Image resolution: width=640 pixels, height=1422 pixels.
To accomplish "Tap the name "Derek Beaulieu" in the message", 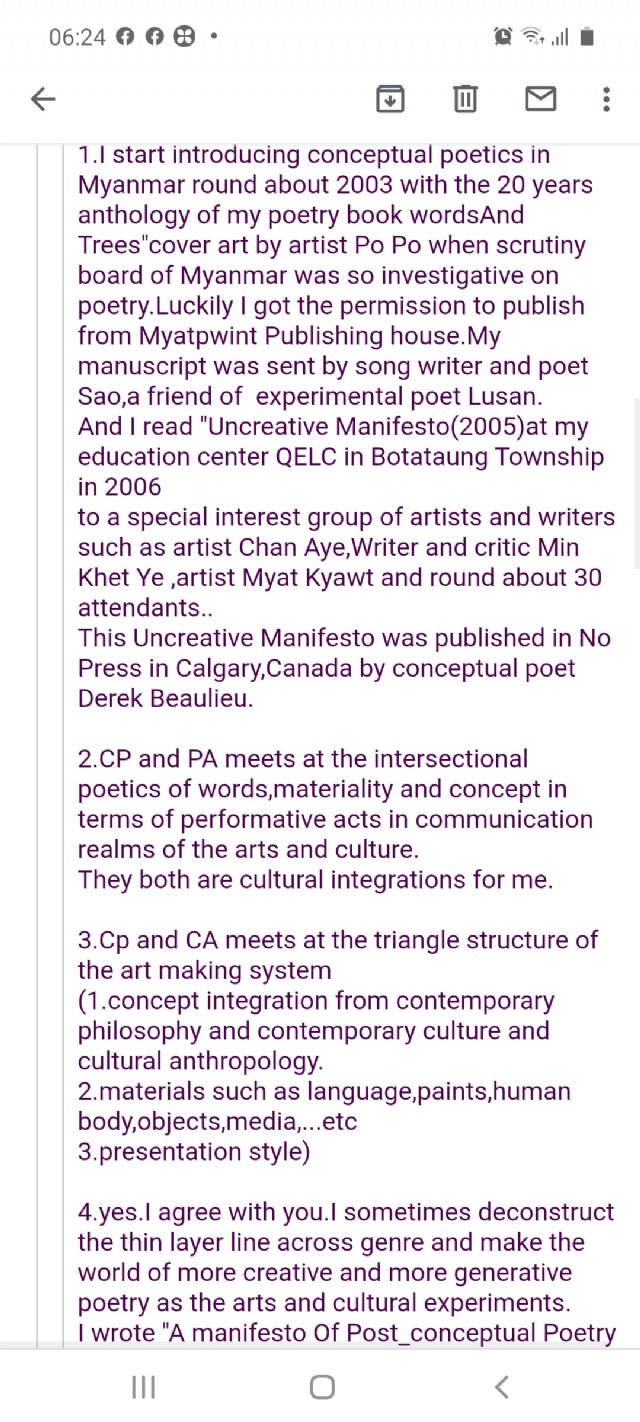I will tap(165, 698).
